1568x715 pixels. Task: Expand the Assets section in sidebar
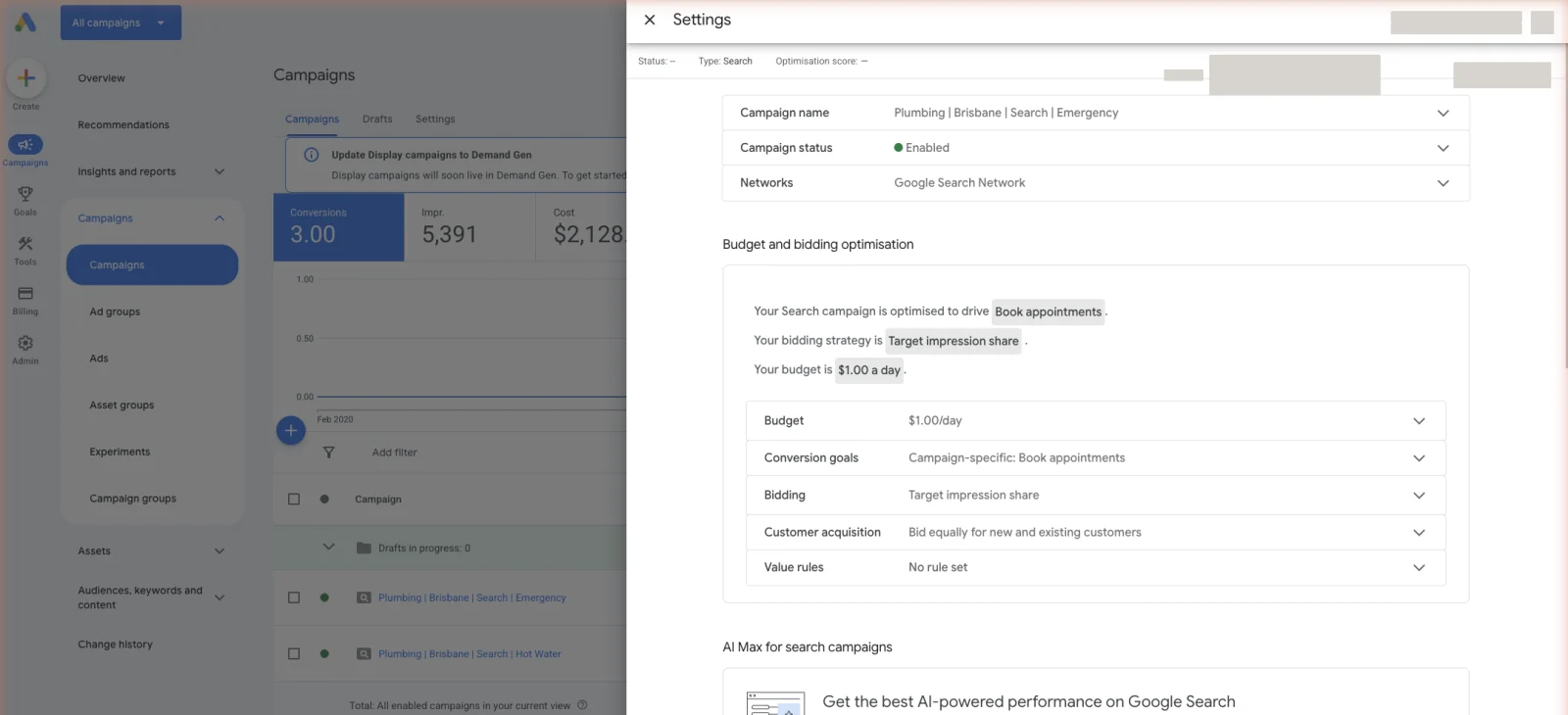tap(220, 551)
